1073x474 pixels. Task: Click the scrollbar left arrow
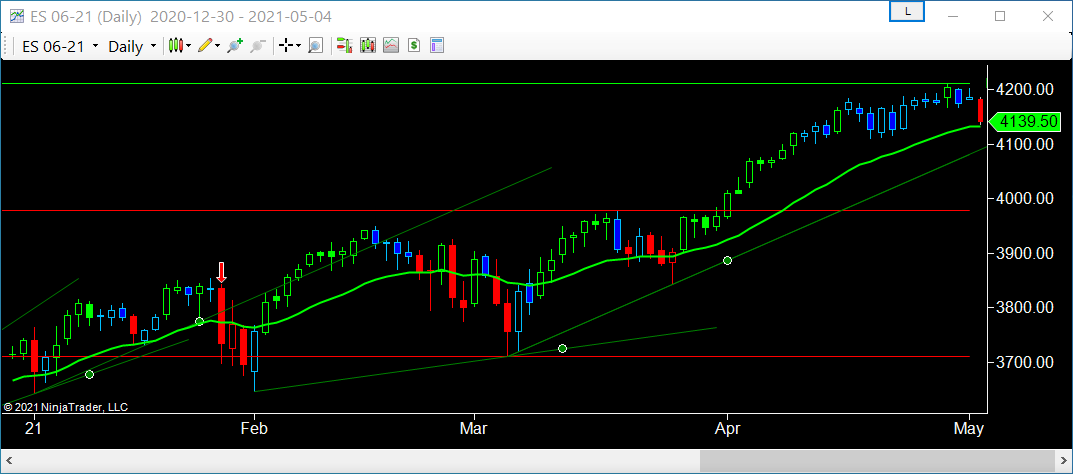coord(8,460)
